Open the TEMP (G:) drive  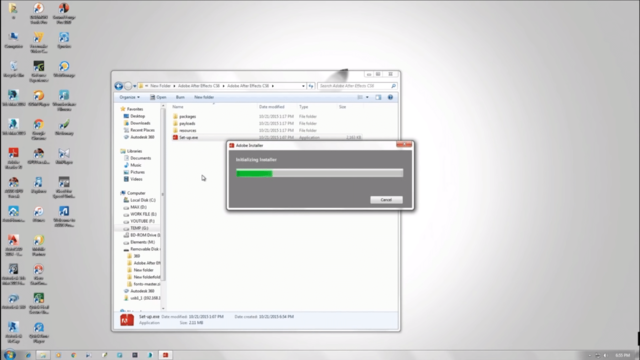click(x=139, y=228)
